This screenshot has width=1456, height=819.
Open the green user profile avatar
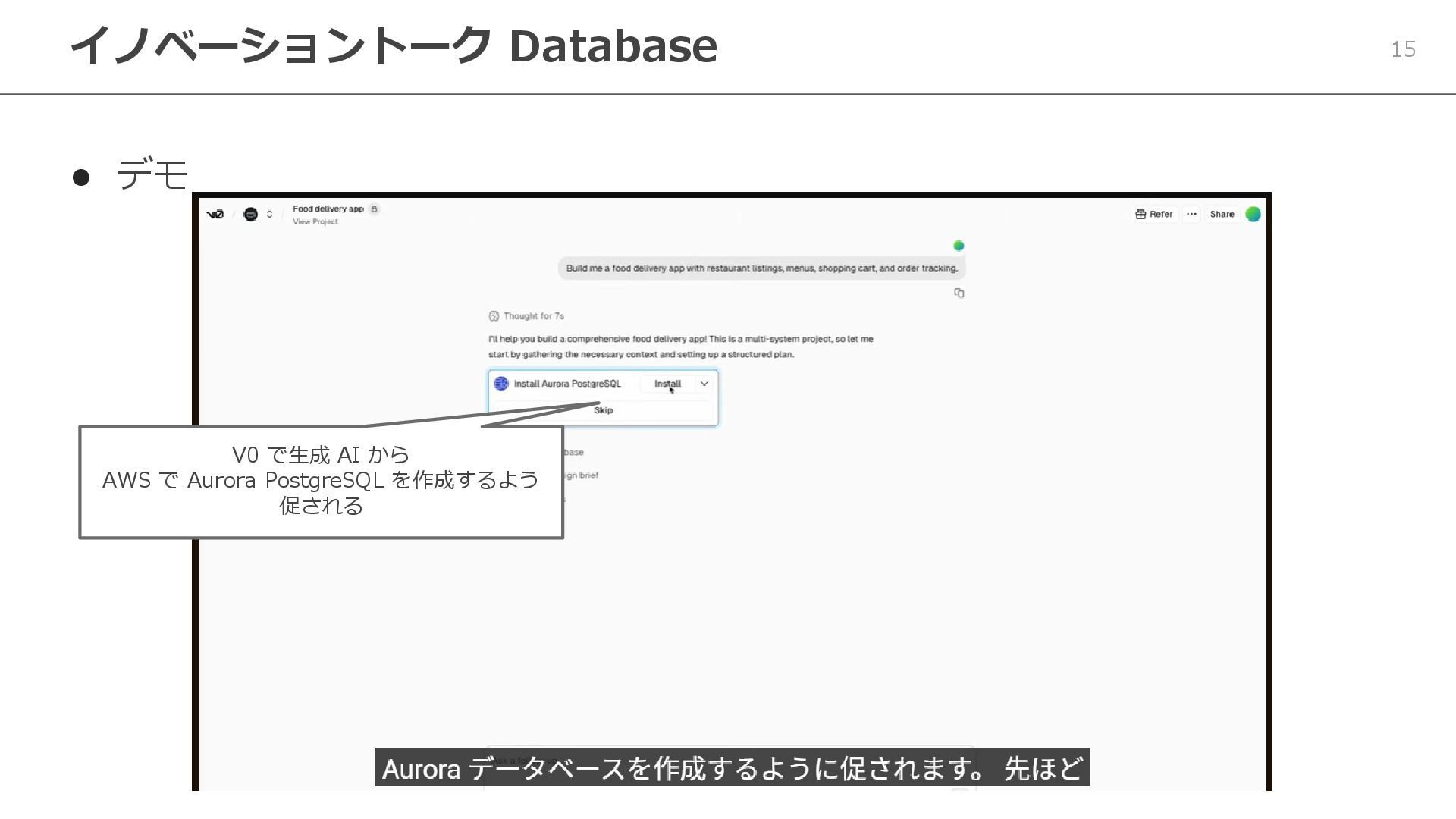click(1253, 215)
